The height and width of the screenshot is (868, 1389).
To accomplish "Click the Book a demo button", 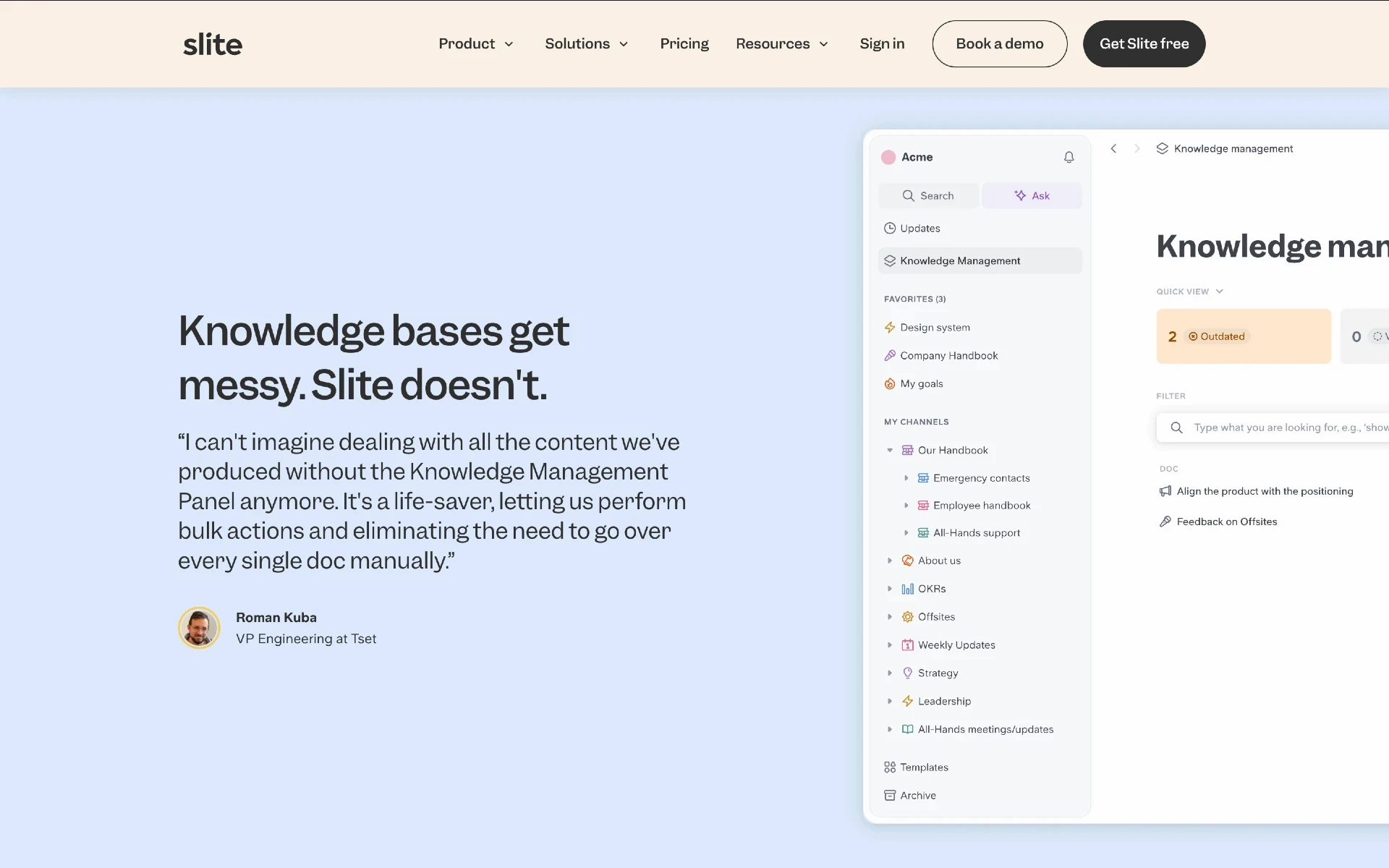I will pos(999,43).
